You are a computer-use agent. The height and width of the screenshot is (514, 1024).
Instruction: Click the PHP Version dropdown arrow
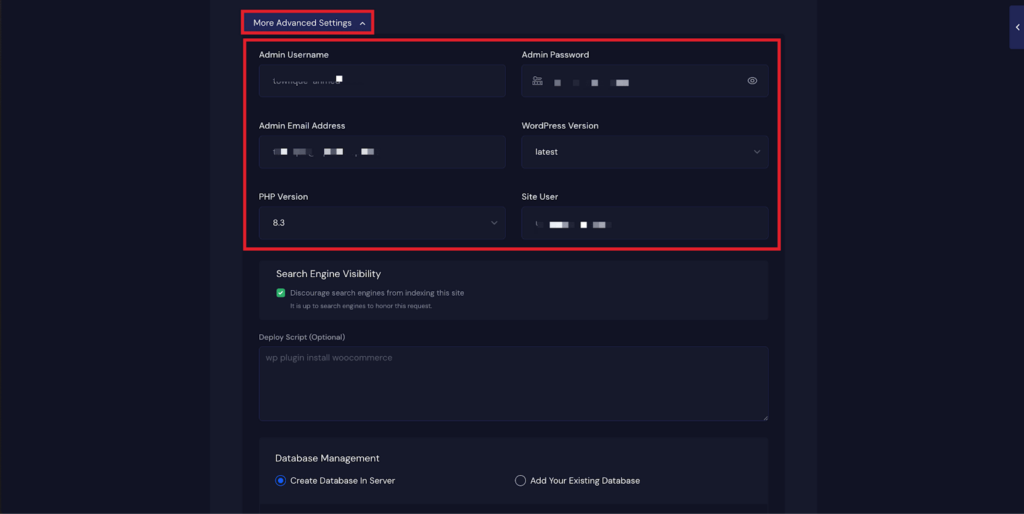pos(493,223)
